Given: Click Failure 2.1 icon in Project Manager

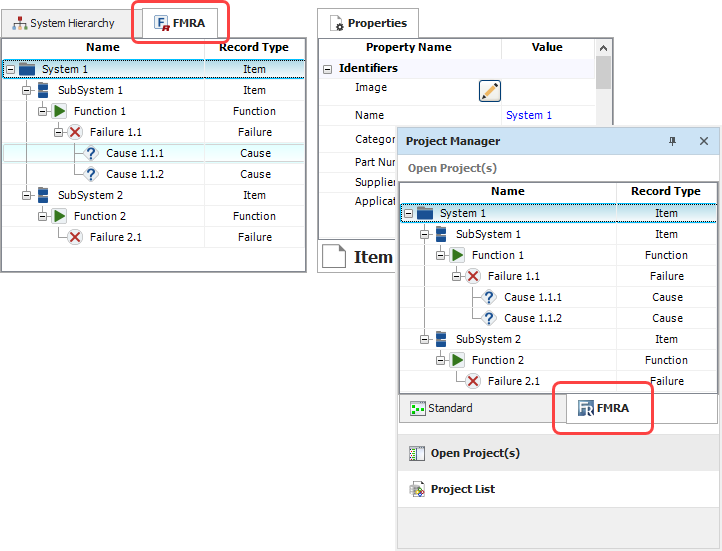Looking at the screenshot, I should tap(473, 381).
